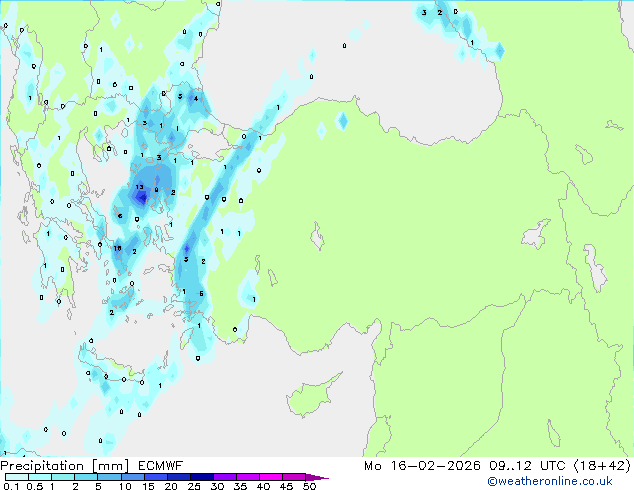Click the above-50 mm arrow end of legend
634x490 pixels.
click(317, 478)
